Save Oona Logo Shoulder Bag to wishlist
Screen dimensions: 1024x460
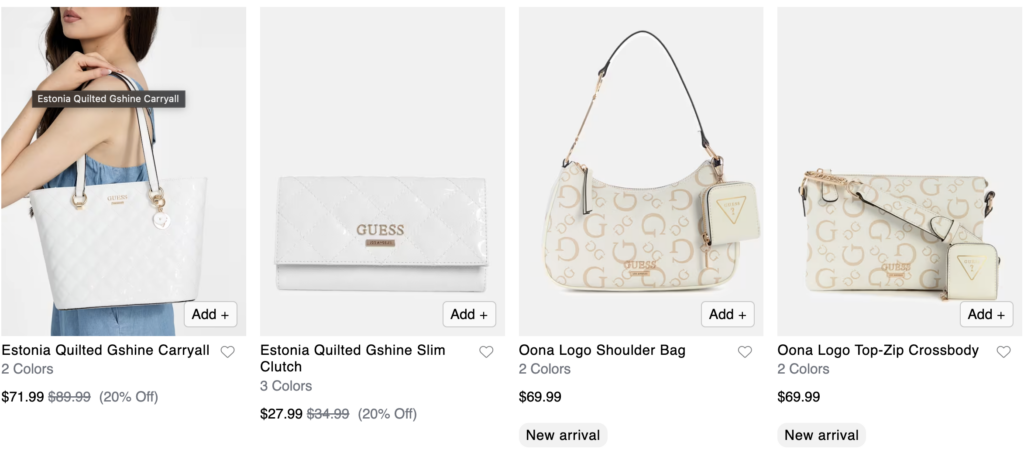pyautogui.click(x=745, y=352)
